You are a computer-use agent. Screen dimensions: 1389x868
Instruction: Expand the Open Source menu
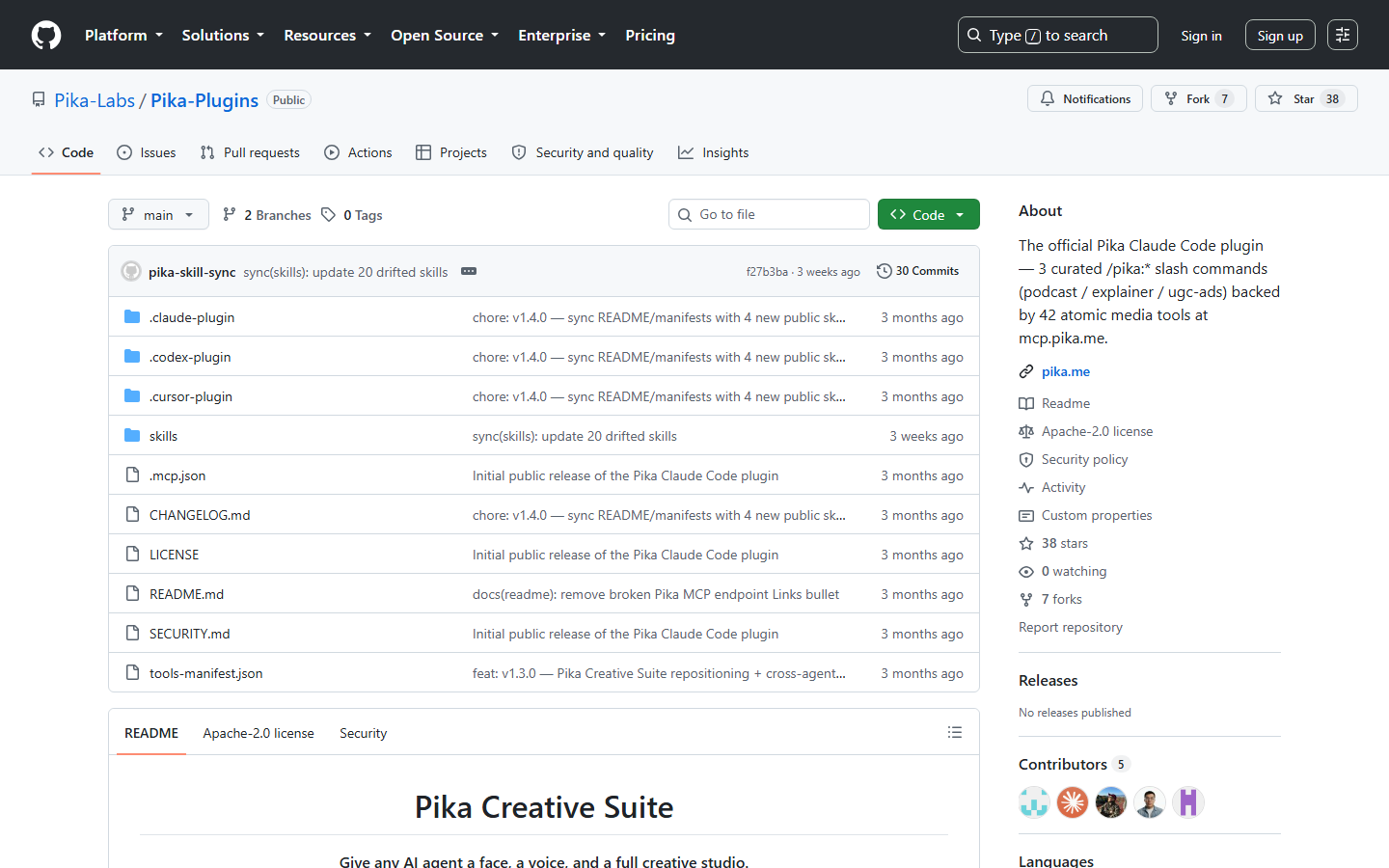(445, 35)
